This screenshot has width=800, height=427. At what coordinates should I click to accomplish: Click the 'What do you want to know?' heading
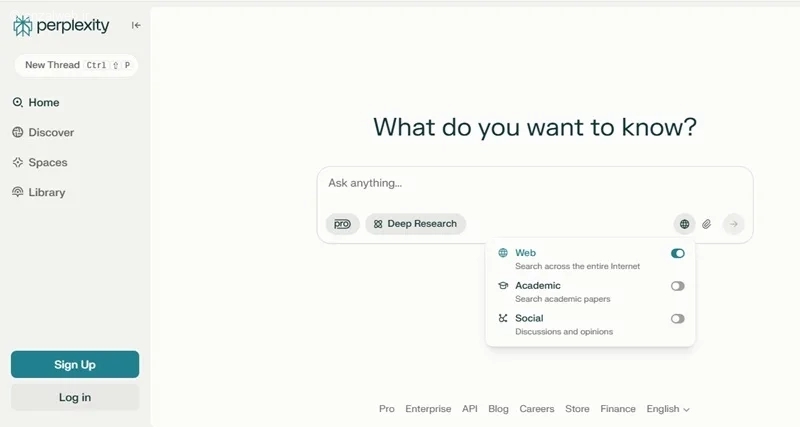(x=535, y=127)
